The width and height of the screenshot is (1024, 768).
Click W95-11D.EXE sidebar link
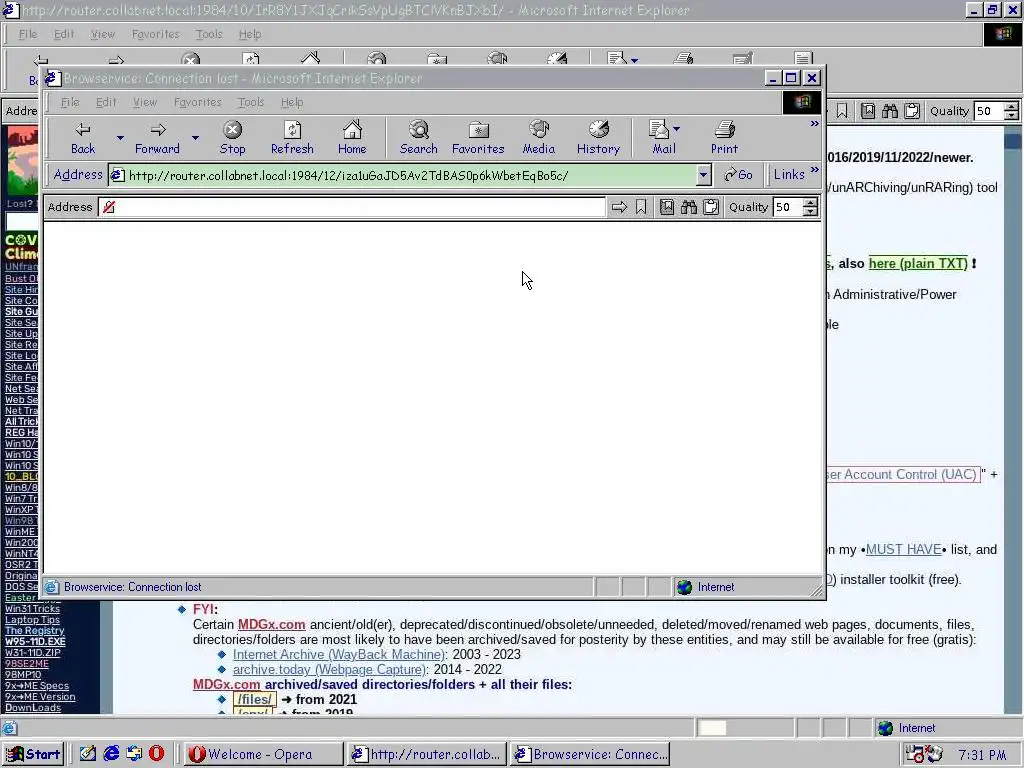point(35,641)
